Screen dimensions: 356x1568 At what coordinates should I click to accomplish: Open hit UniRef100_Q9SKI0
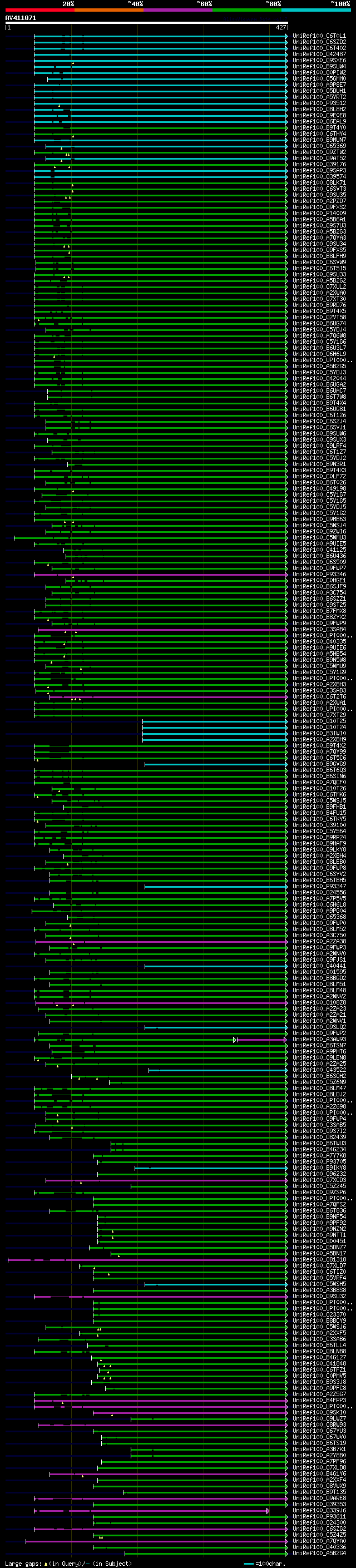(319, 1413)
